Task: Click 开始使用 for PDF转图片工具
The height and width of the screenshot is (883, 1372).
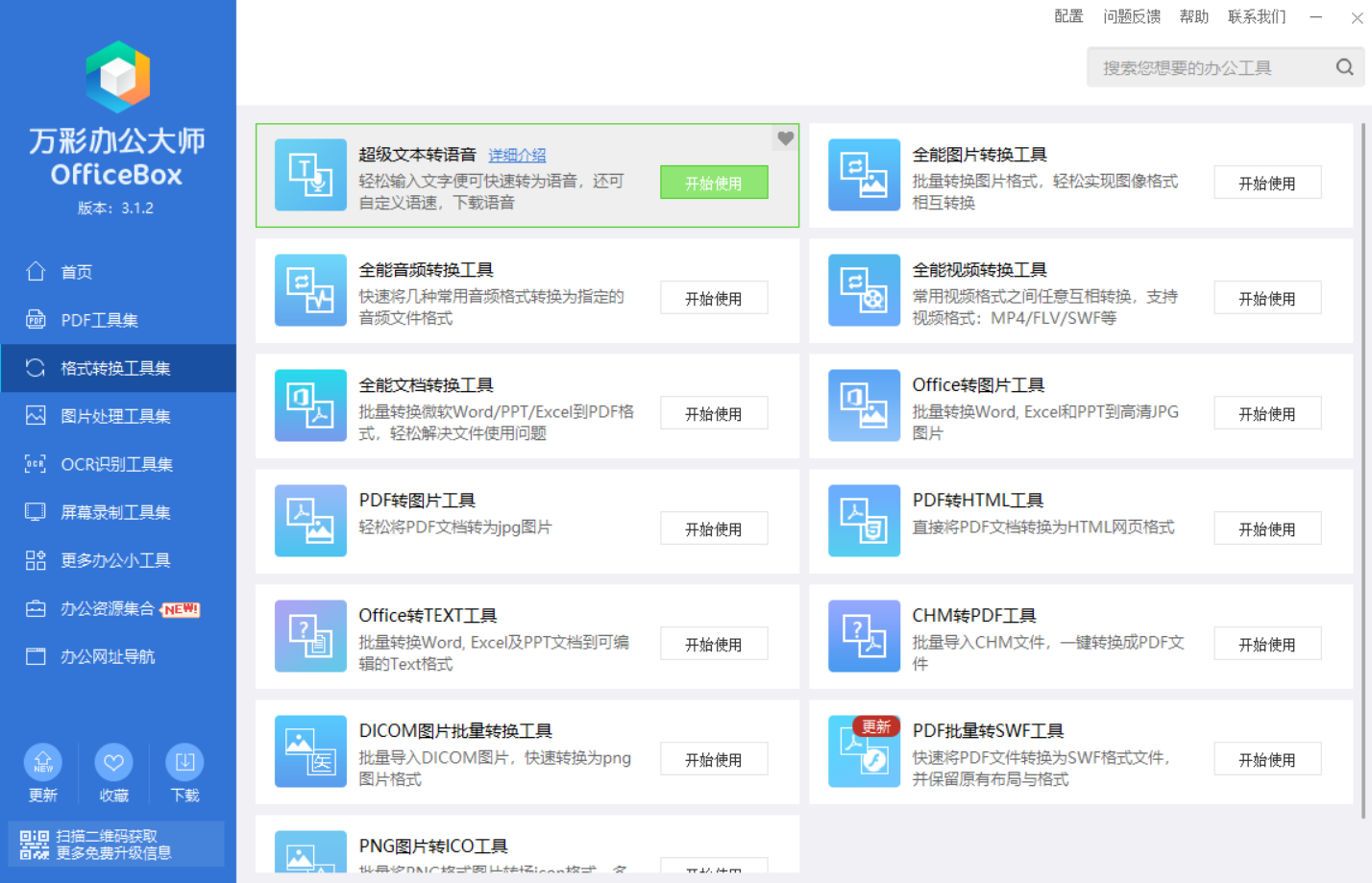Action: tap(714, 528)
